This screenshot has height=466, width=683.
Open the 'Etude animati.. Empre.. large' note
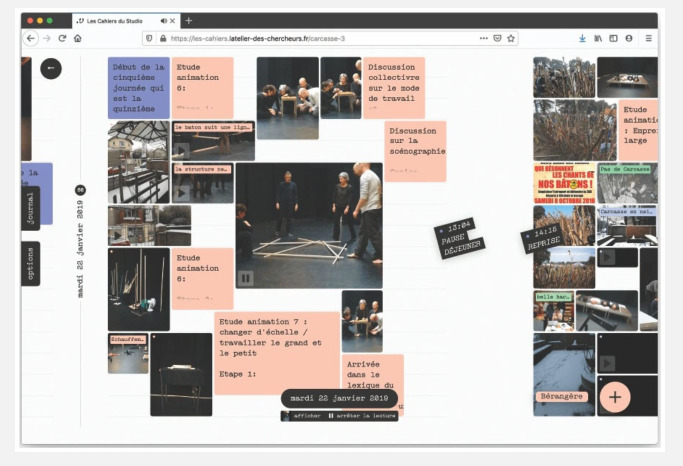(x=638, y=130)
